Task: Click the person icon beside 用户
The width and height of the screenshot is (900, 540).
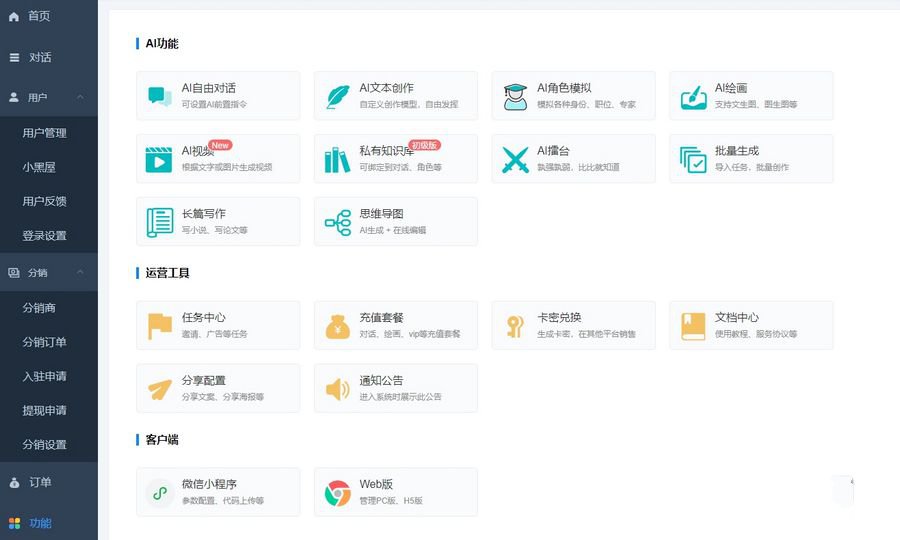Action: pos(14,98)
